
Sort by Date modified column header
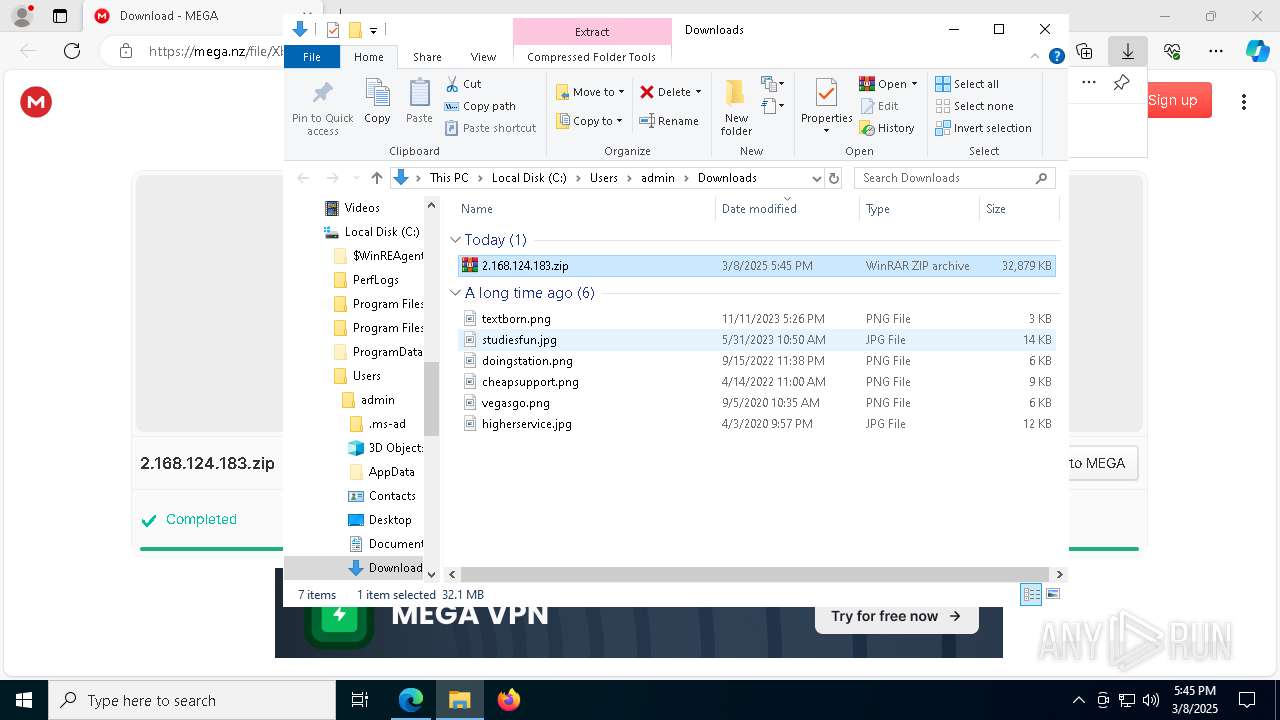(x=787, y=209)
